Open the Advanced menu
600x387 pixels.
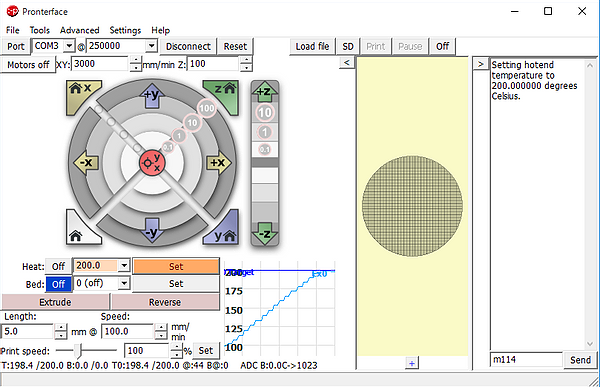point(80,30)
